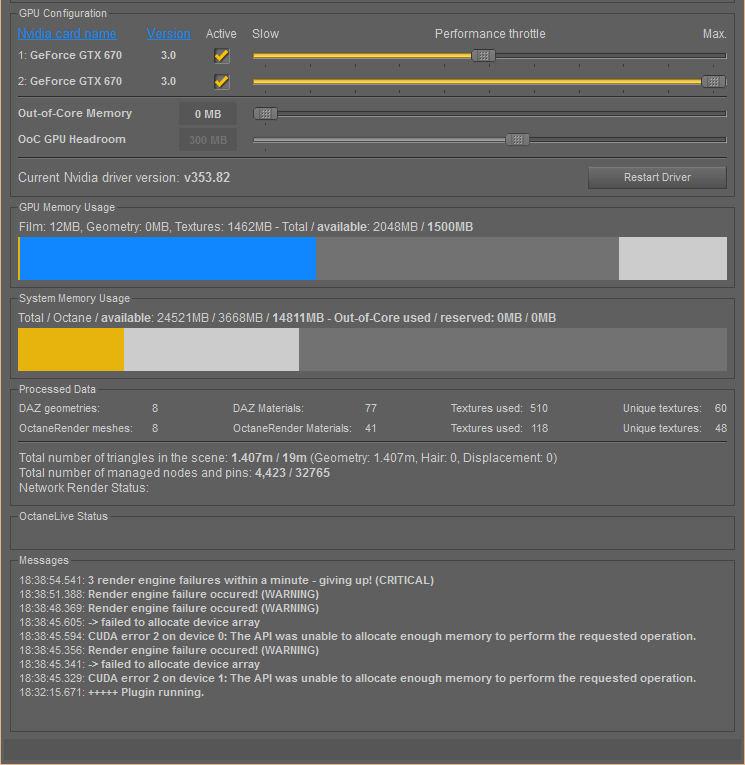Click the Out-of-Core Memory 0 MB field

click(x=208, y=114)
